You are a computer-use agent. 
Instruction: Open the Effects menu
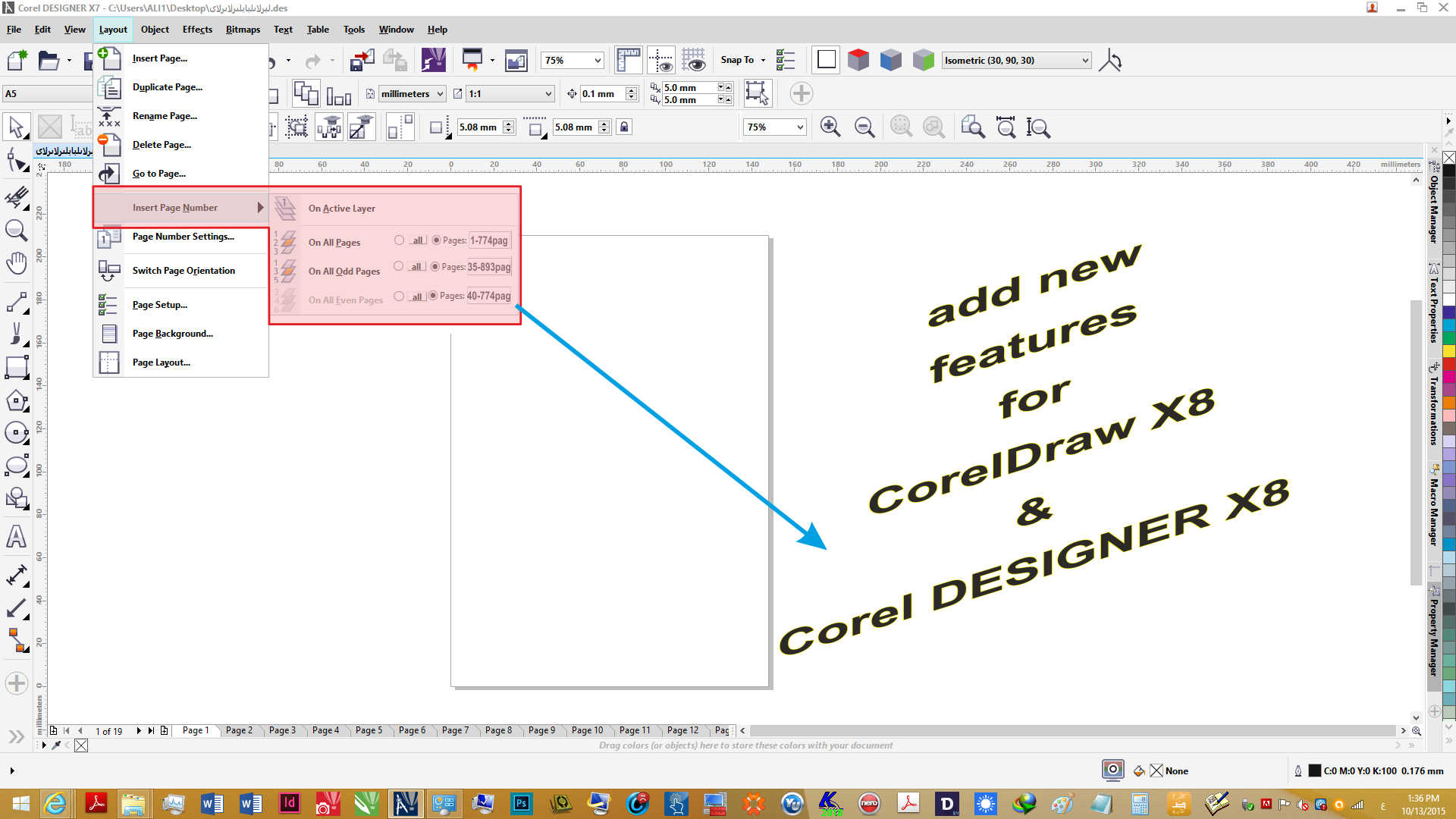point(197,30)
